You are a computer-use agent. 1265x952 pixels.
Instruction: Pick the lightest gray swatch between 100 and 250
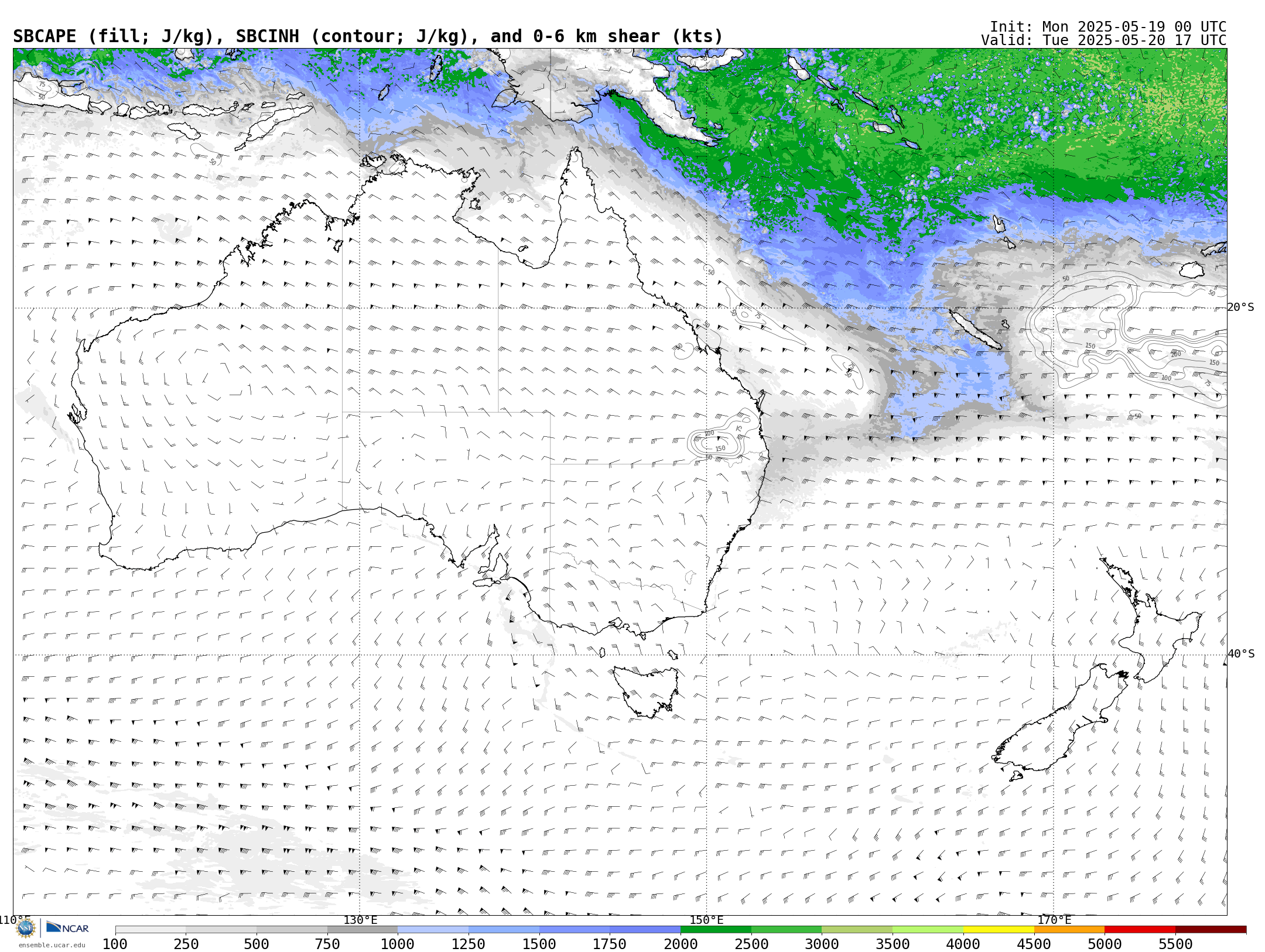(x=151, y=930)
